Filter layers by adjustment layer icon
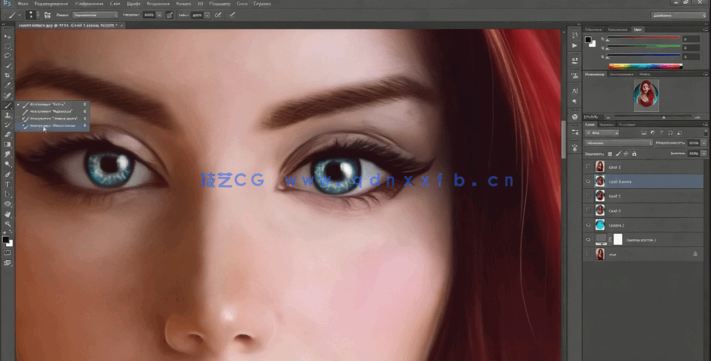Image resolution: width=711 pixels, height=361 pixels. (653, 133)
